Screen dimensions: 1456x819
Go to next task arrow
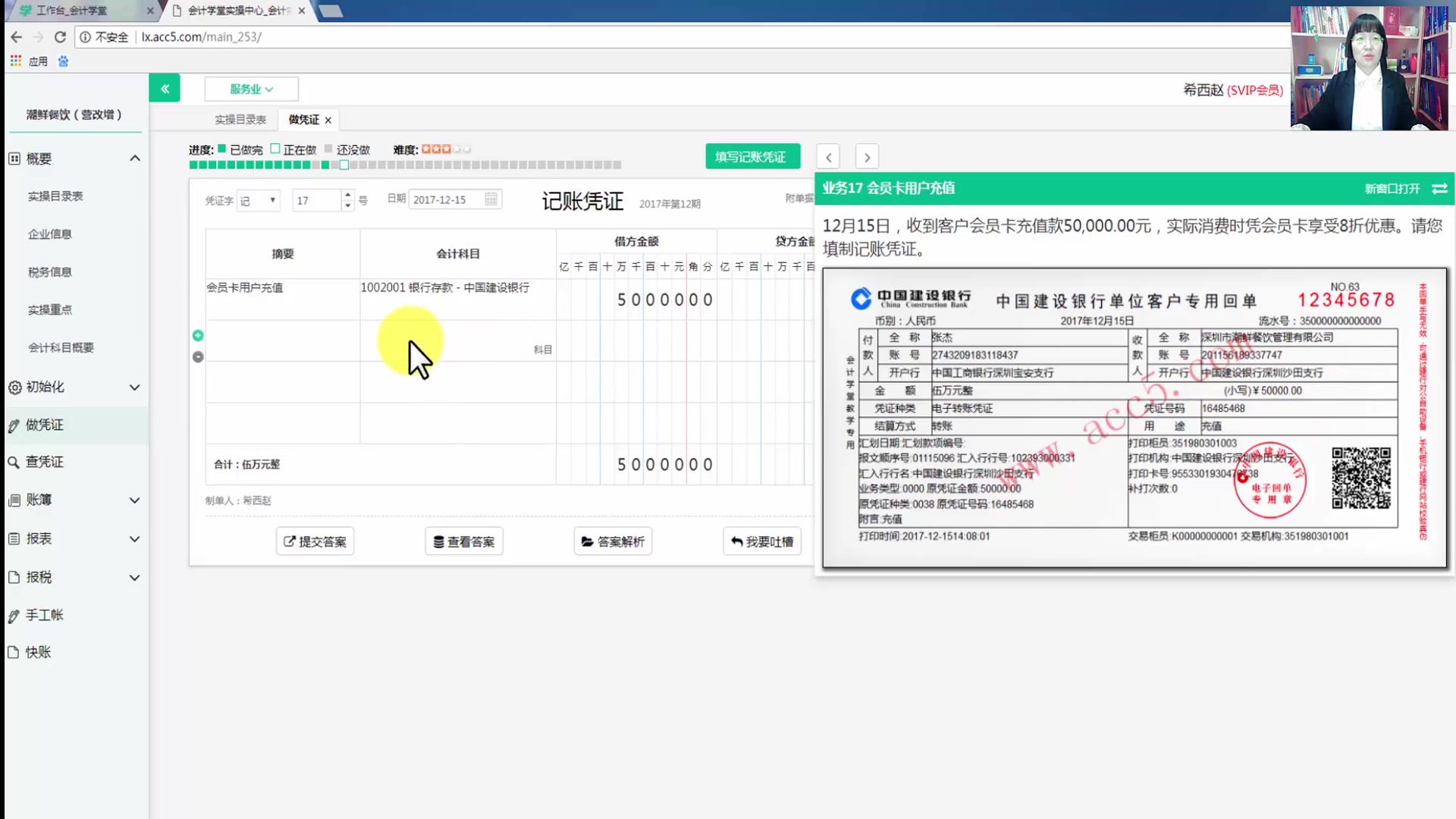click(867, 157)
